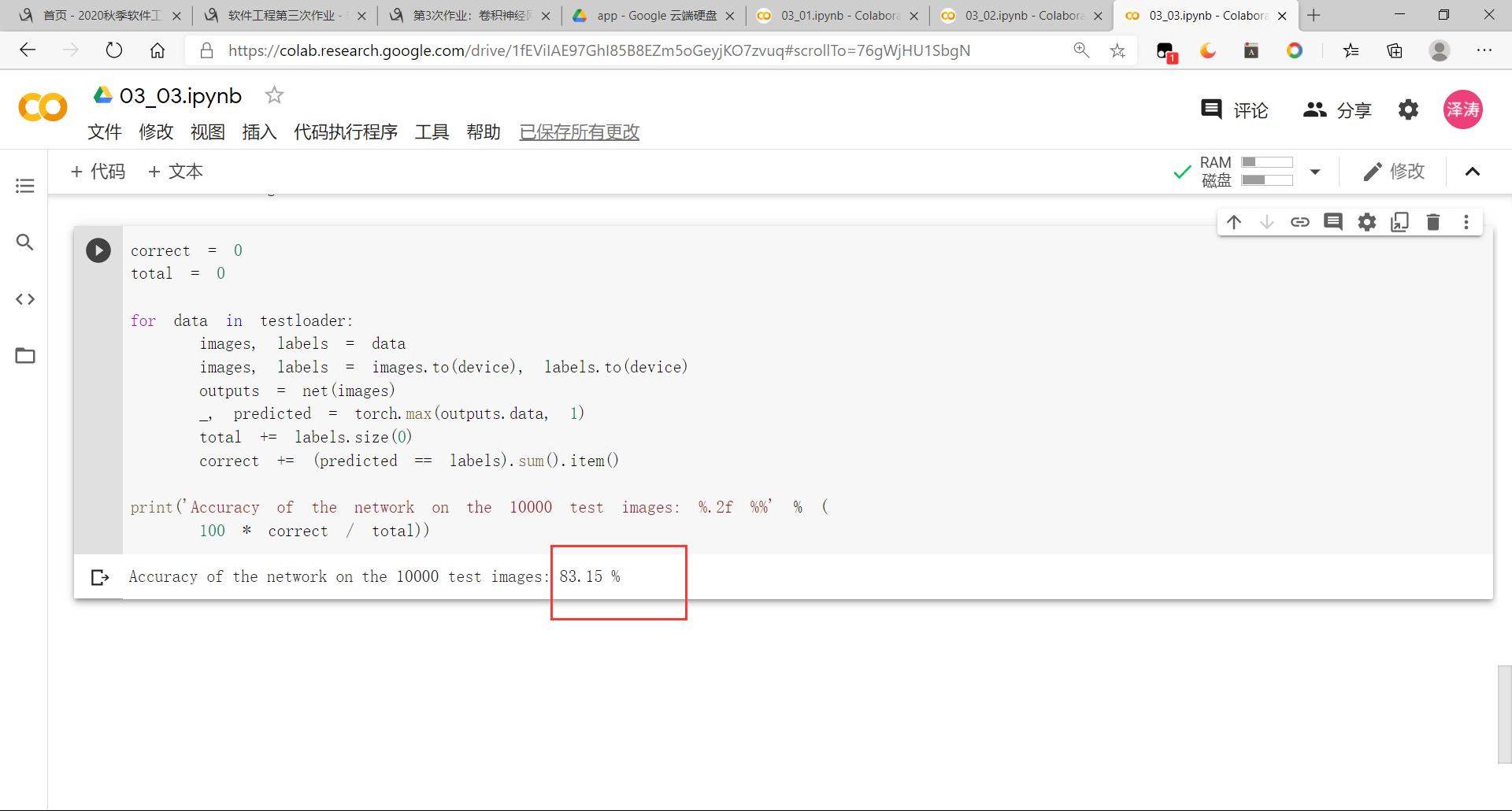Open the table of contents sidebar icon
Screen dimensions: 1512x811
25,186
